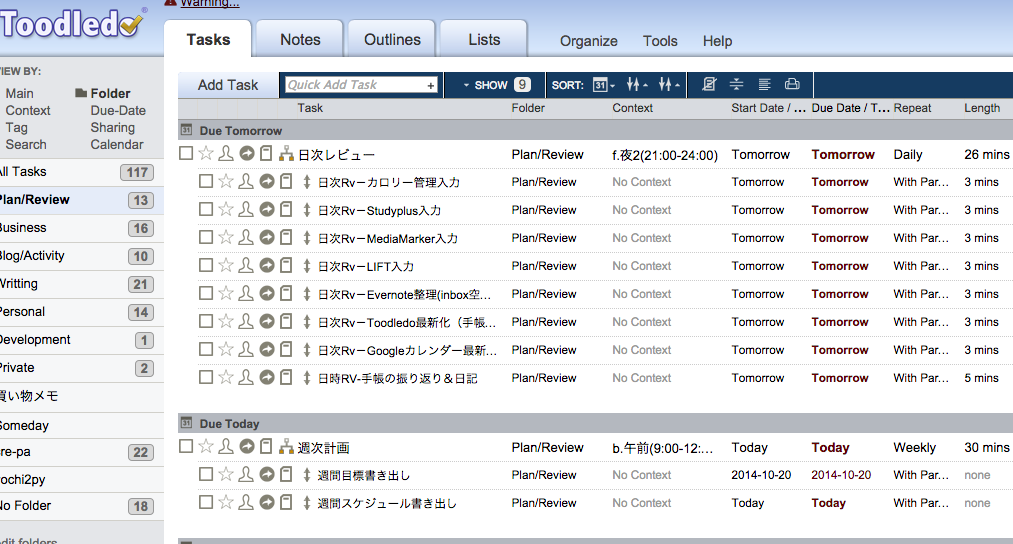1013x544 pixels.
Task: Click subtask hierarchy icon of 日次レビュー
Action: click(x=286, y=154)
